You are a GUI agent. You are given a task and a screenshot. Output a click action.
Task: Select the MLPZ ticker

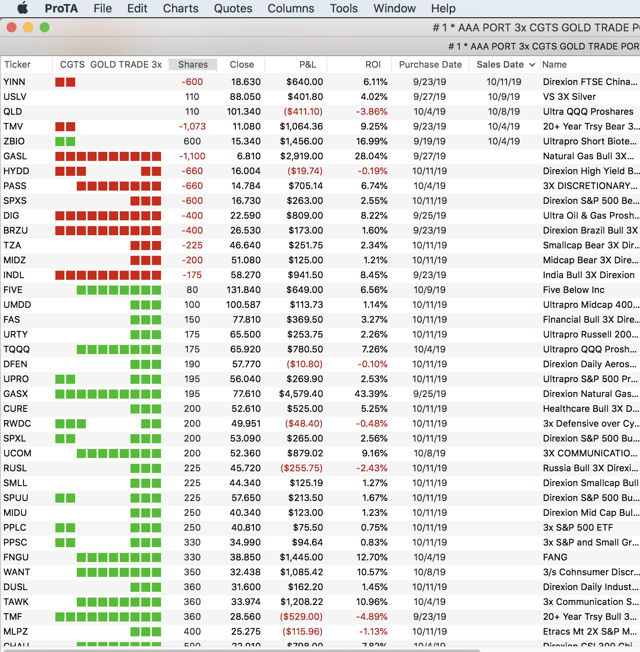click(x=15, y=632)
